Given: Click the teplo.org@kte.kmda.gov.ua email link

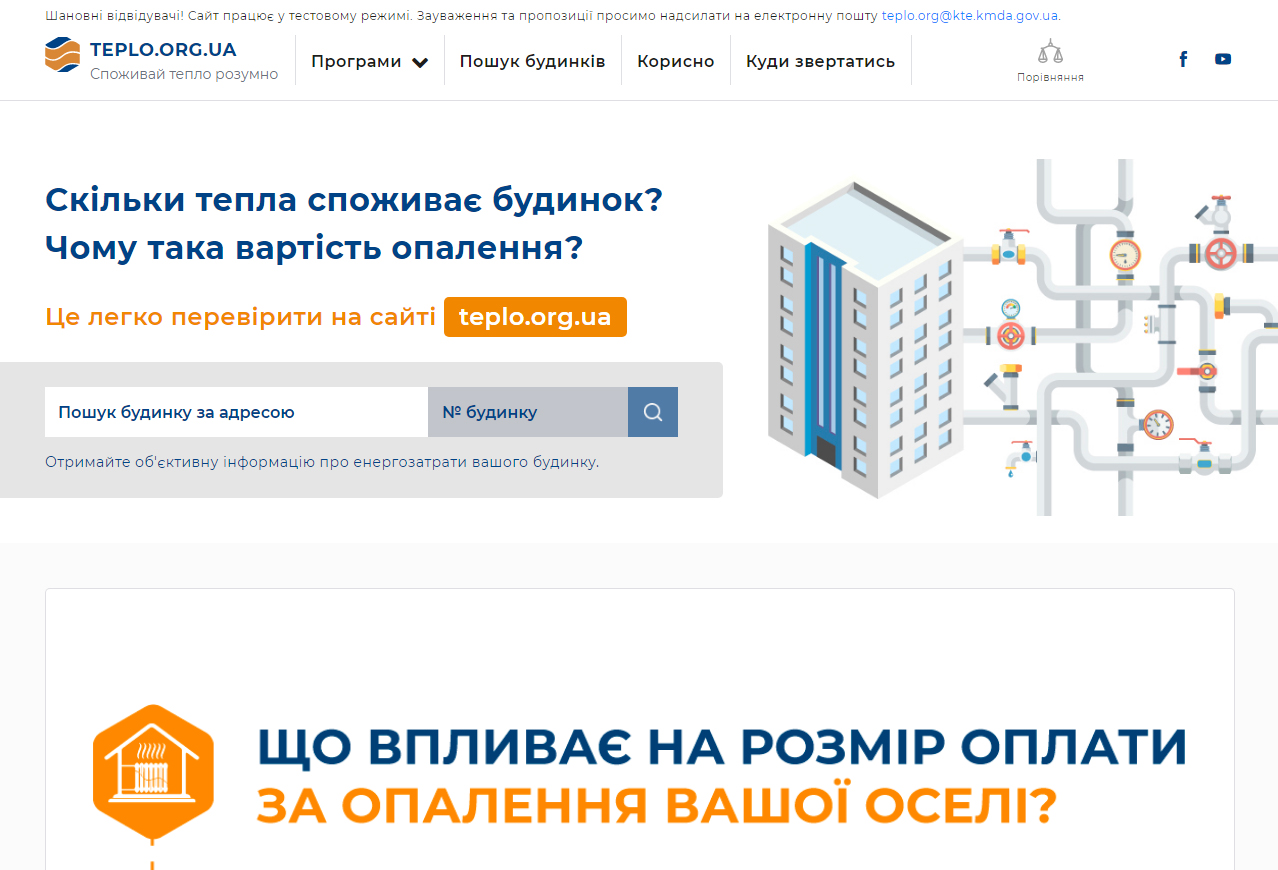Looking at the screenshot, I should coord(970,16).
